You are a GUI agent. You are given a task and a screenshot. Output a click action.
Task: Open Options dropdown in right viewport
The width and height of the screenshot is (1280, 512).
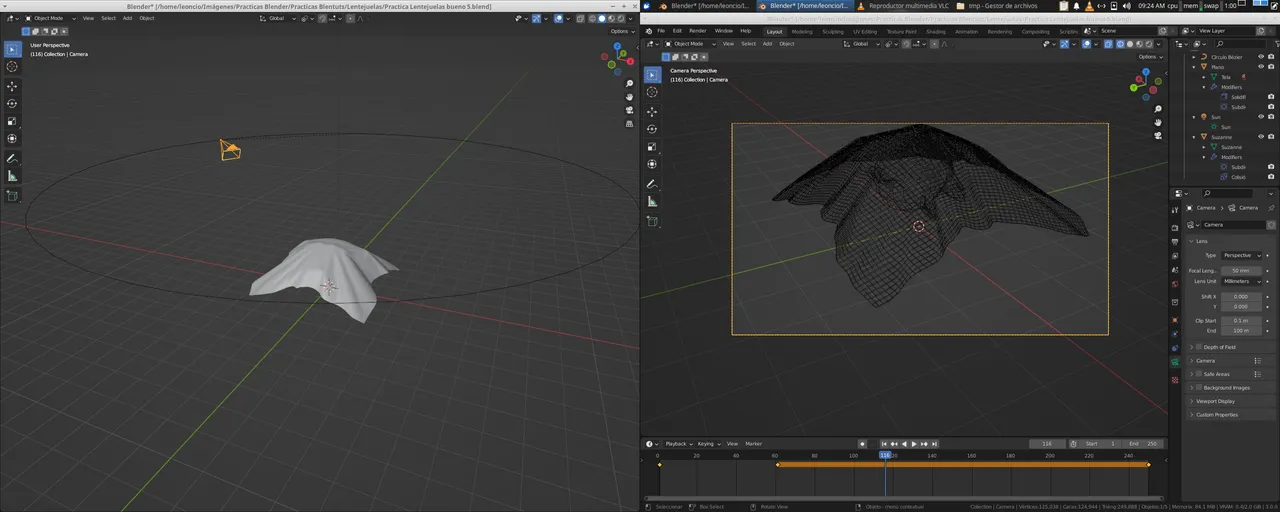click(1150, 56)
